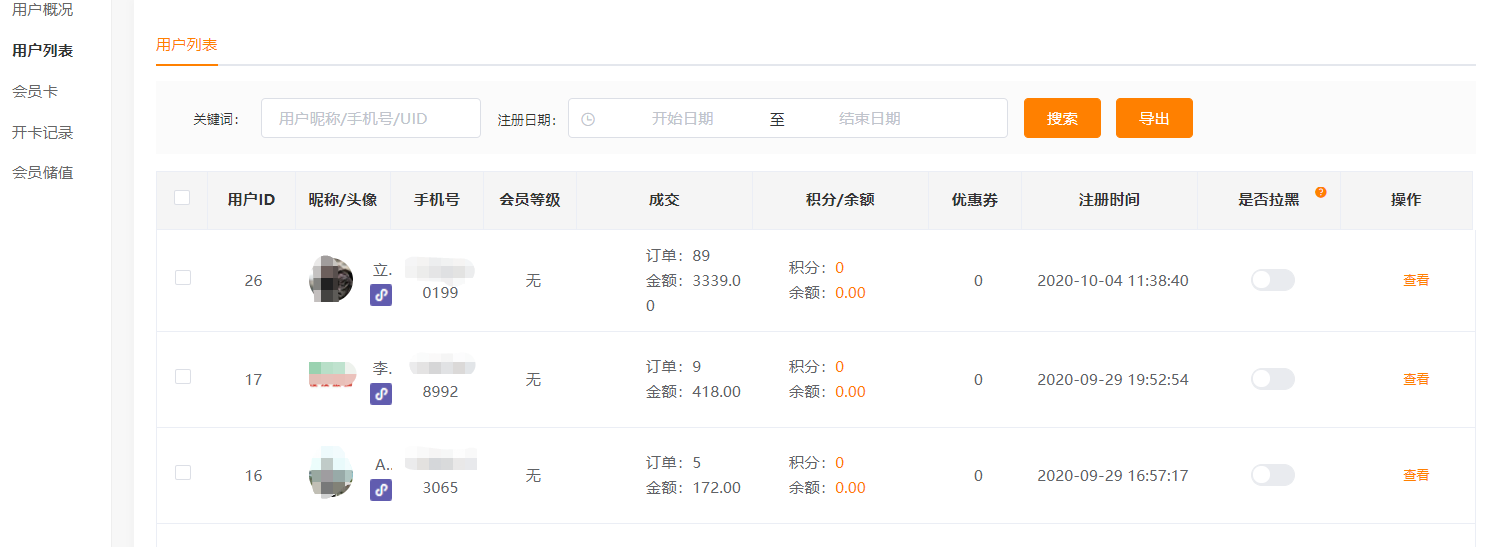Click 查看 link for user 26
This screenshot has height=547, width=1489.
(x=1416, y=280)
